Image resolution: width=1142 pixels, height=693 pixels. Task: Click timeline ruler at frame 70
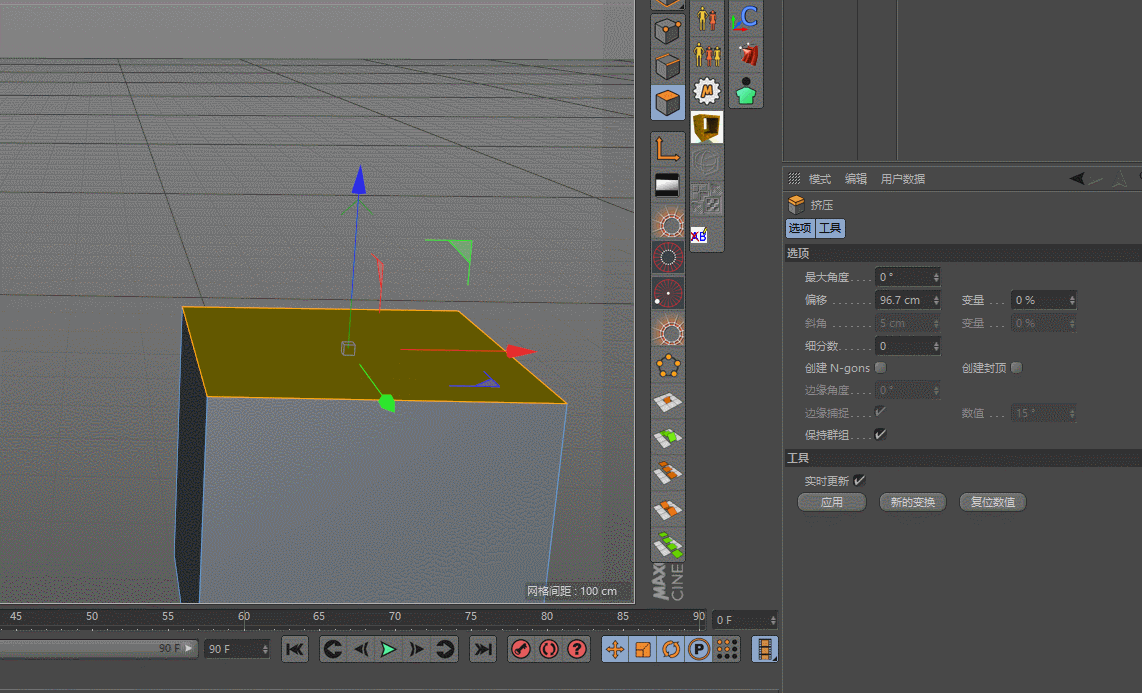[x=395, y=617]
